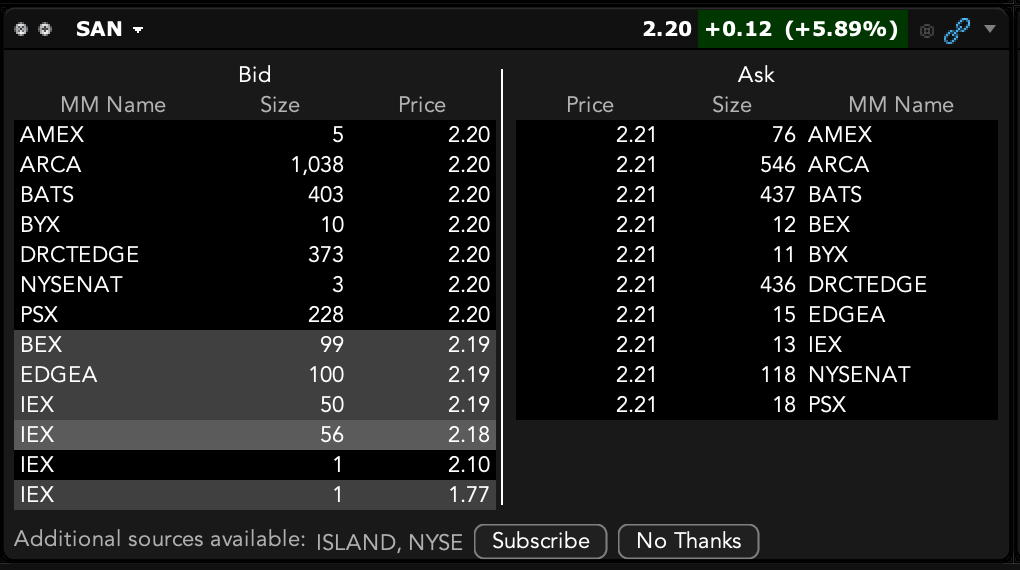This screenshot has height=570, width=1020.
Task: Dismiss with the No Thanks button
Action: pyautogui.click(x=688, y=541)
